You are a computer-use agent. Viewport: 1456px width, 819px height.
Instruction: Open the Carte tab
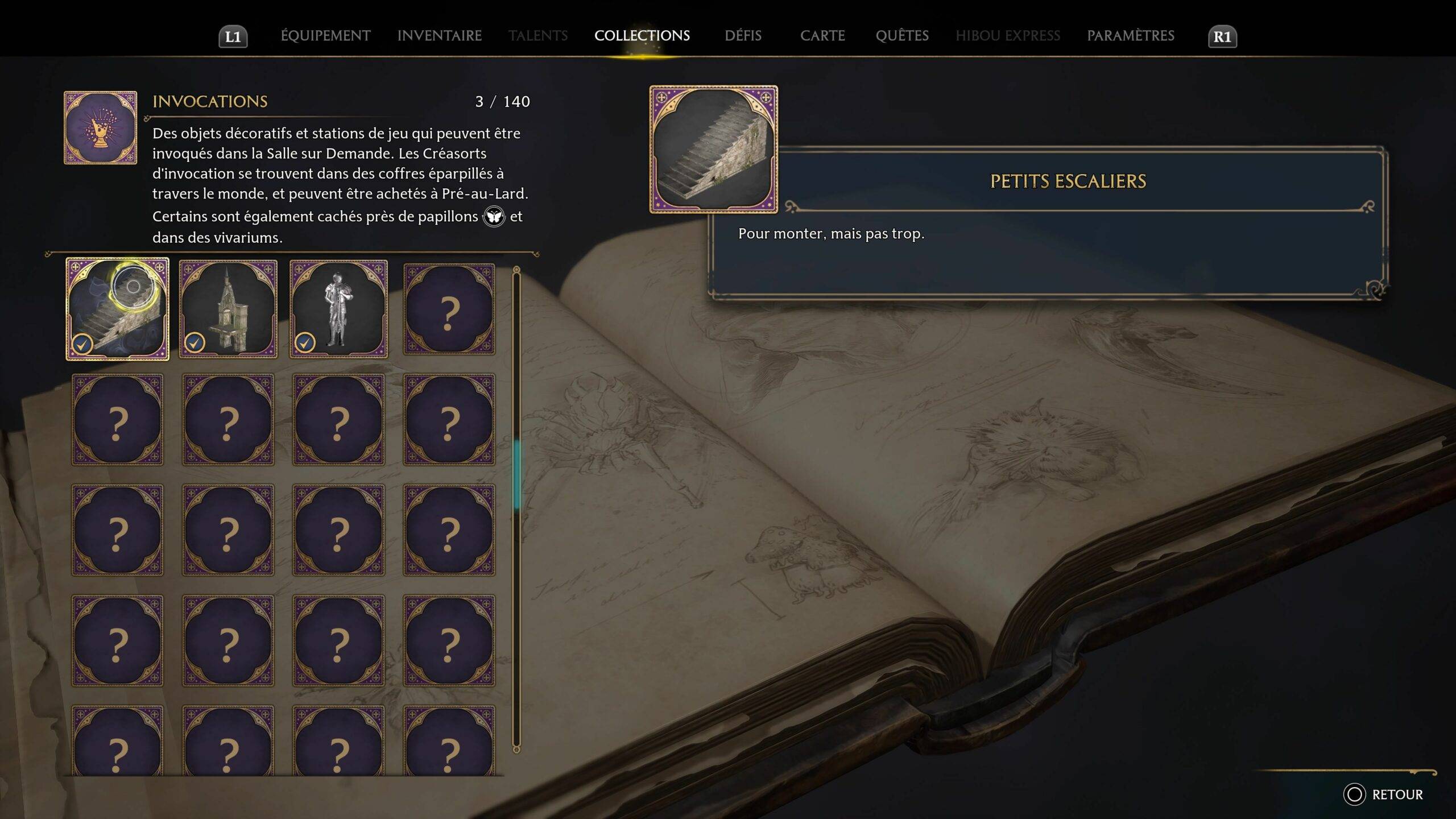pos(822,36)
